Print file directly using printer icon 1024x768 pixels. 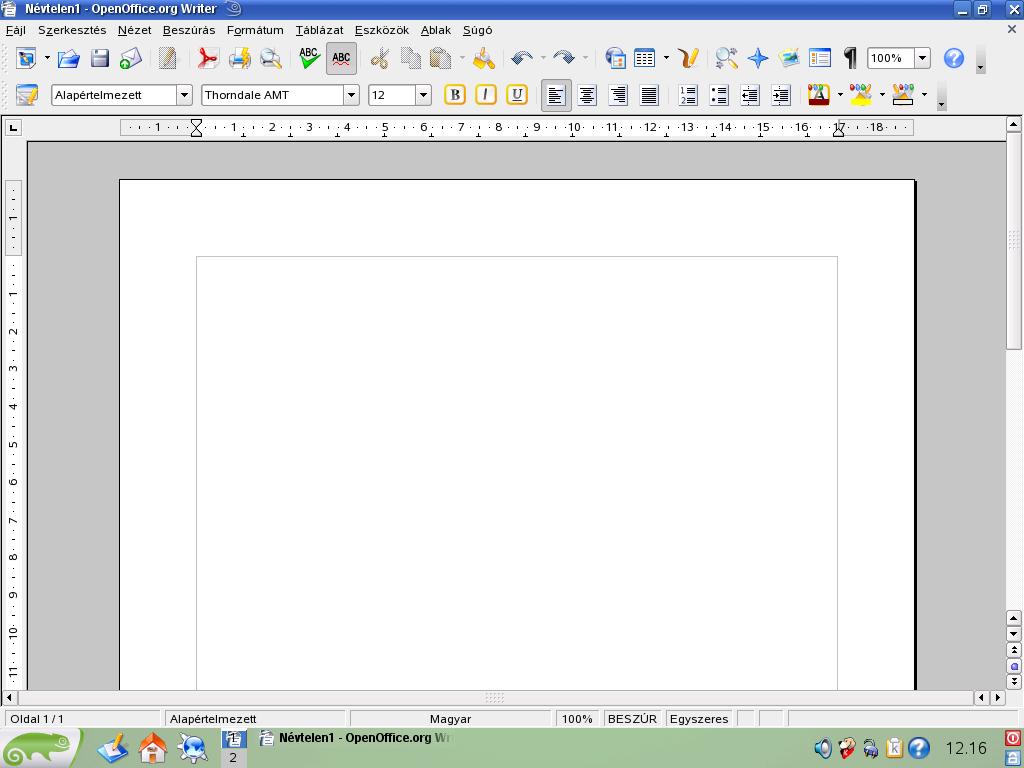(x=239, y=58)
